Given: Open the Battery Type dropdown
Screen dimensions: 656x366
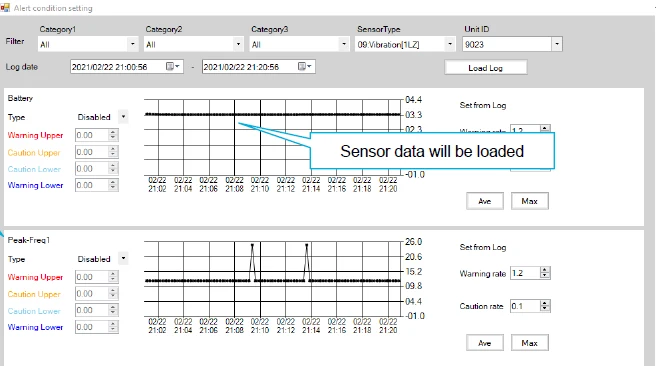Looking at the screenshot, I should (x=123, y=117).
